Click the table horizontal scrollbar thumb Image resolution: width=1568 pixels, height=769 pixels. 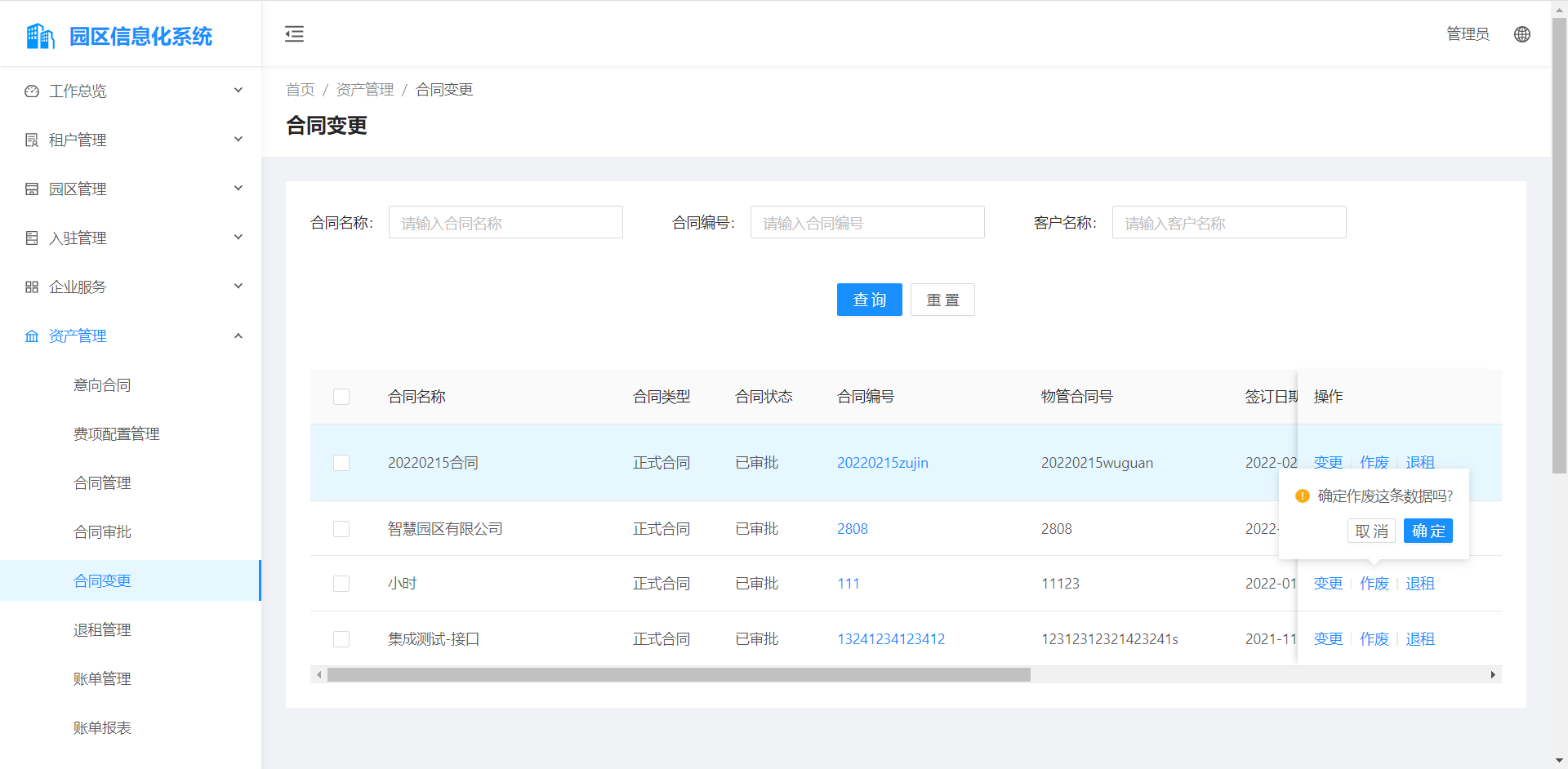pos(679,675)
